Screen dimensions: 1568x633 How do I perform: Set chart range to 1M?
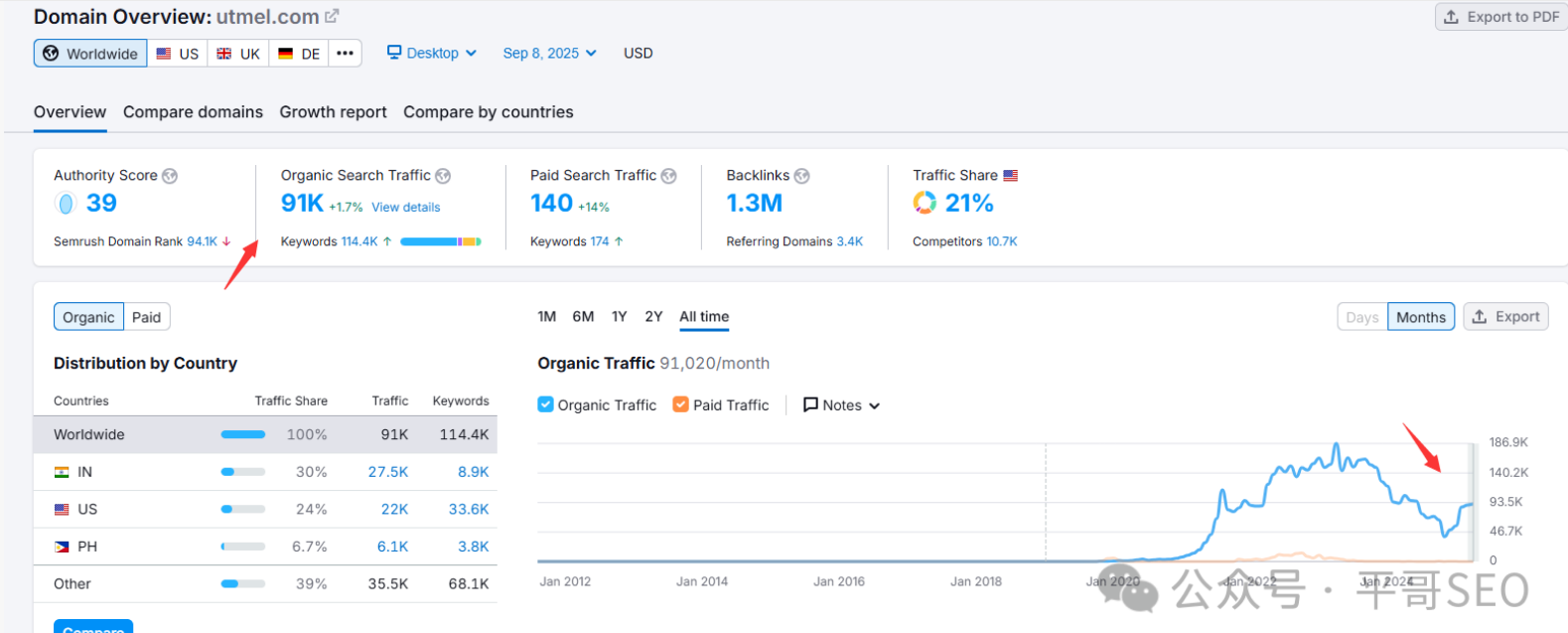coord(546,316)
